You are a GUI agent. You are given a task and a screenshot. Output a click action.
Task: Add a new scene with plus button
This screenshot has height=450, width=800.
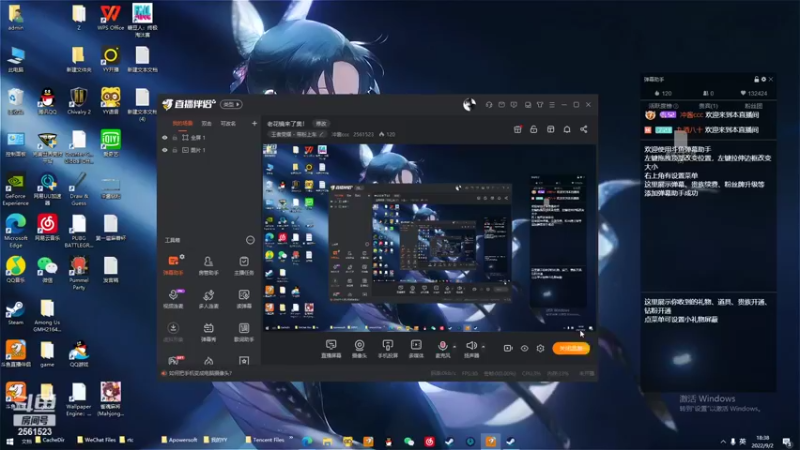[254, 123]
